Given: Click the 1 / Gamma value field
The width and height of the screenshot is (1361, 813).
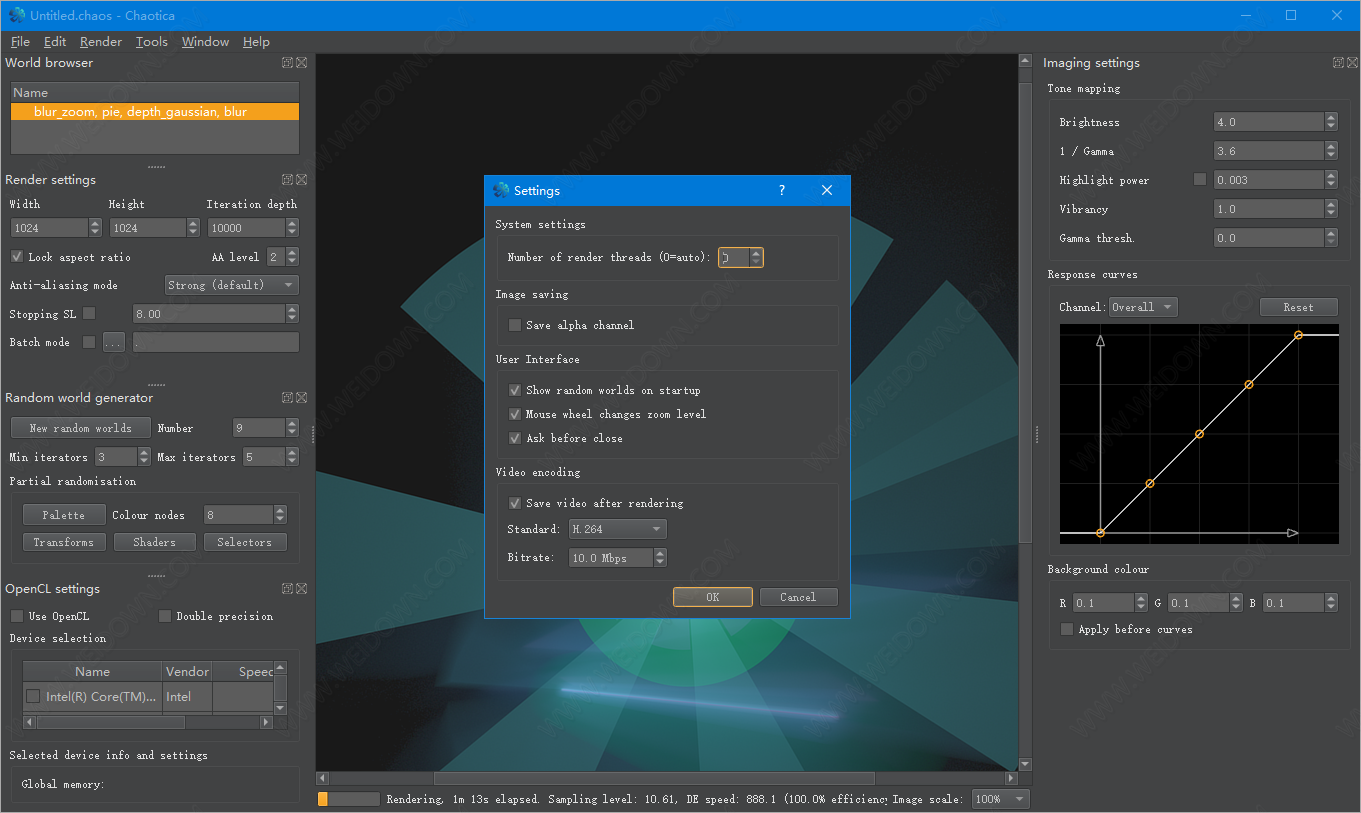Looking at the screenshot, I should pyautogui.click(x=1269, y=151).
